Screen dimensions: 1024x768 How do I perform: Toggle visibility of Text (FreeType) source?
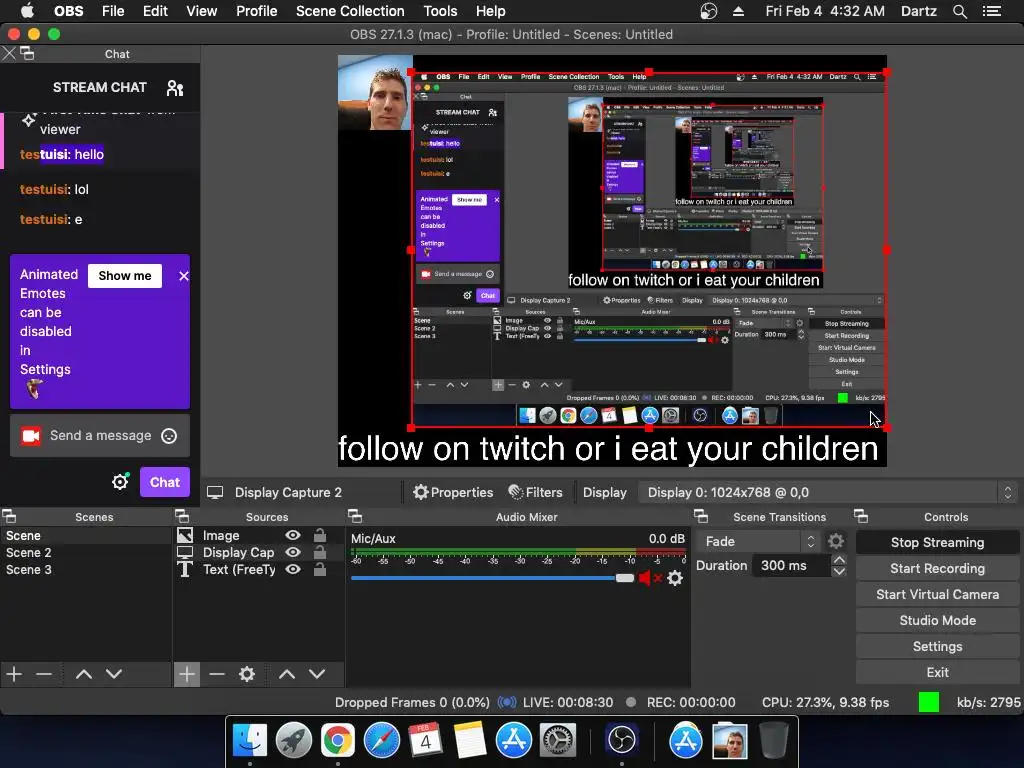coord(293,569)
